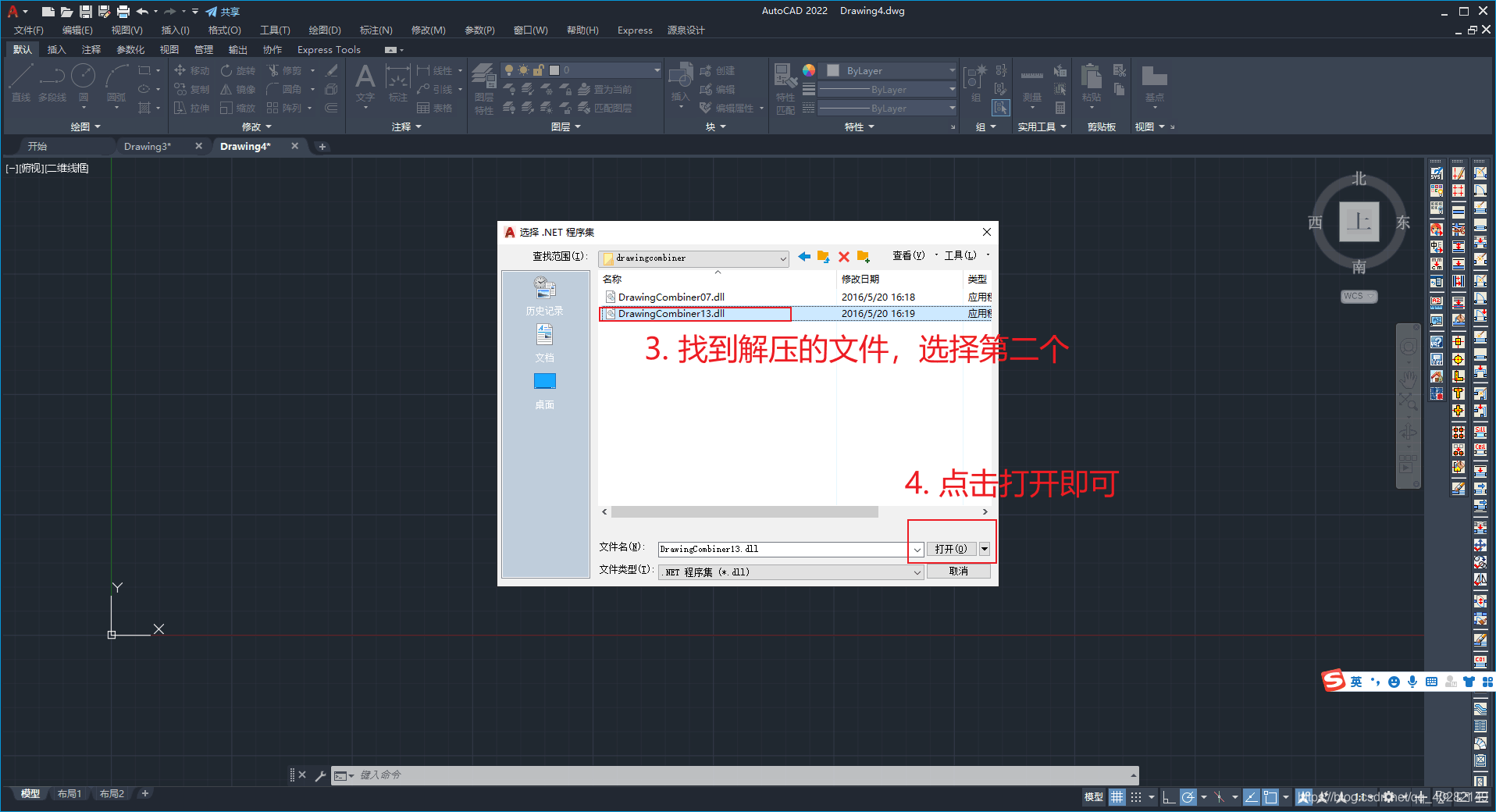The height and width of the screenshot is (812, 1496).
Task: Open the ByLayer linetype dropdown
Action: [887, 108]
